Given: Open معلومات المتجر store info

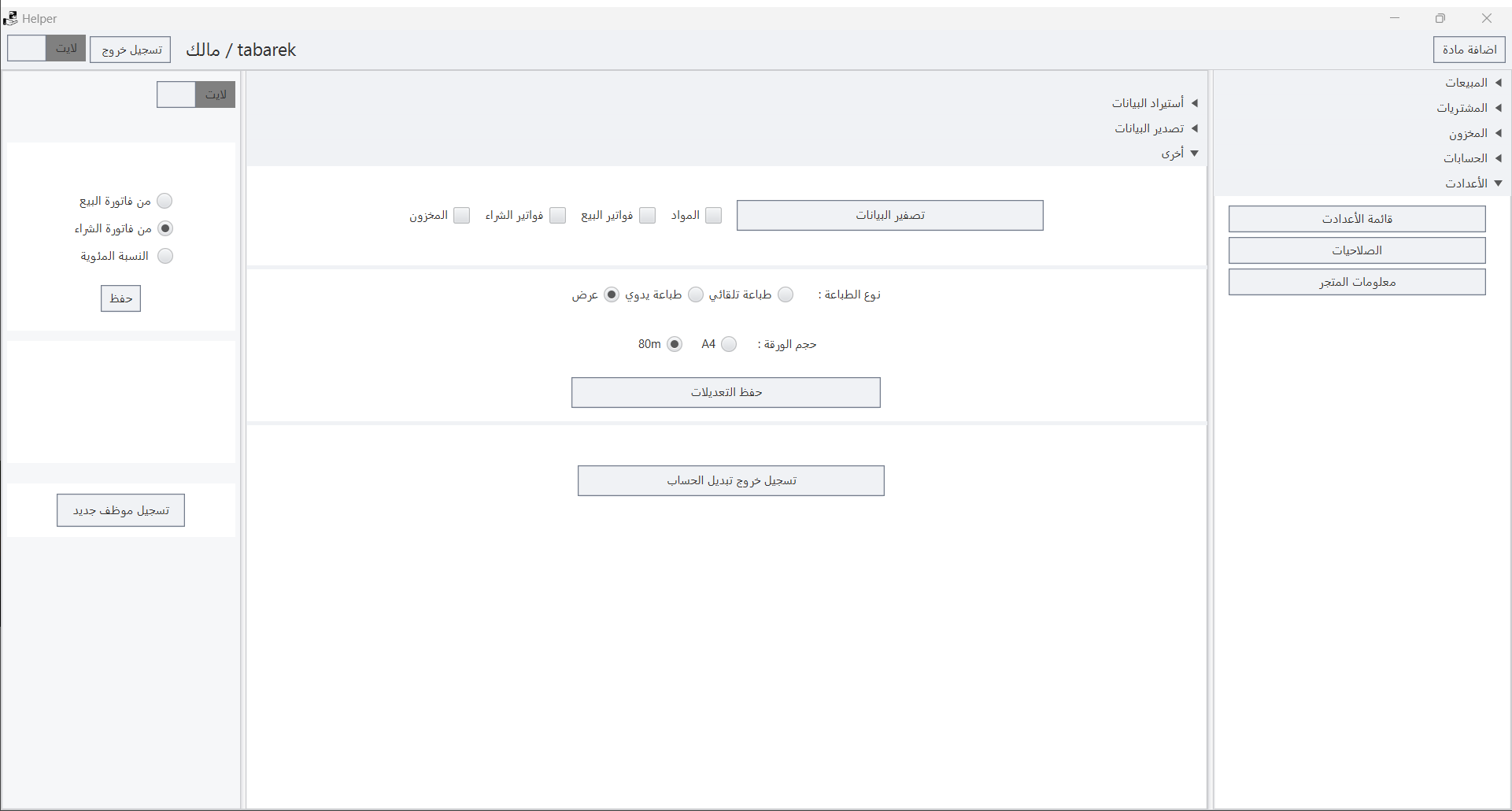Looking at the screenshot, I should pyautogui.click(x=1356, y=282).
